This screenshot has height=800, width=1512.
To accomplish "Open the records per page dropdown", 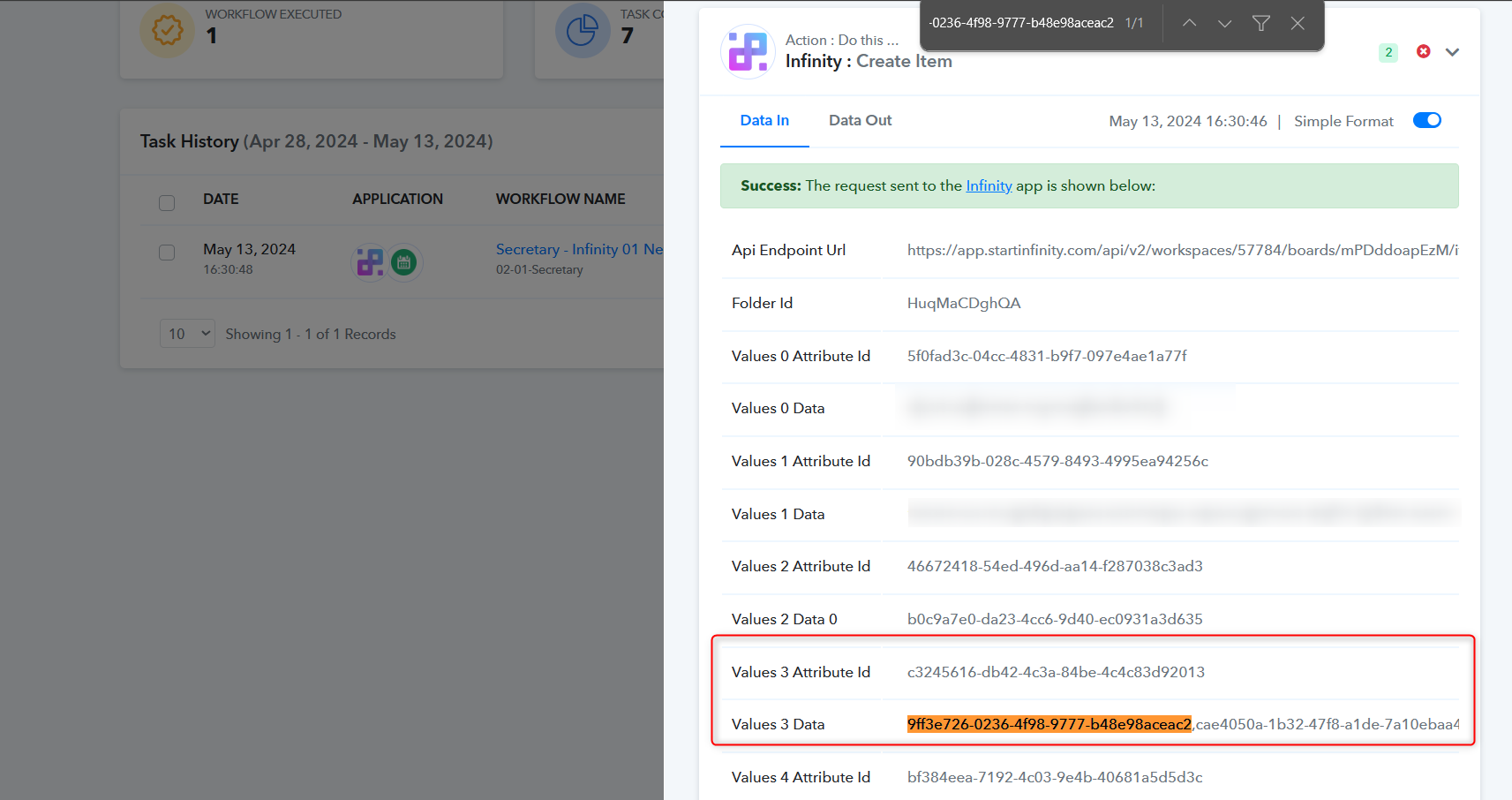I will (x=187, y=334).
